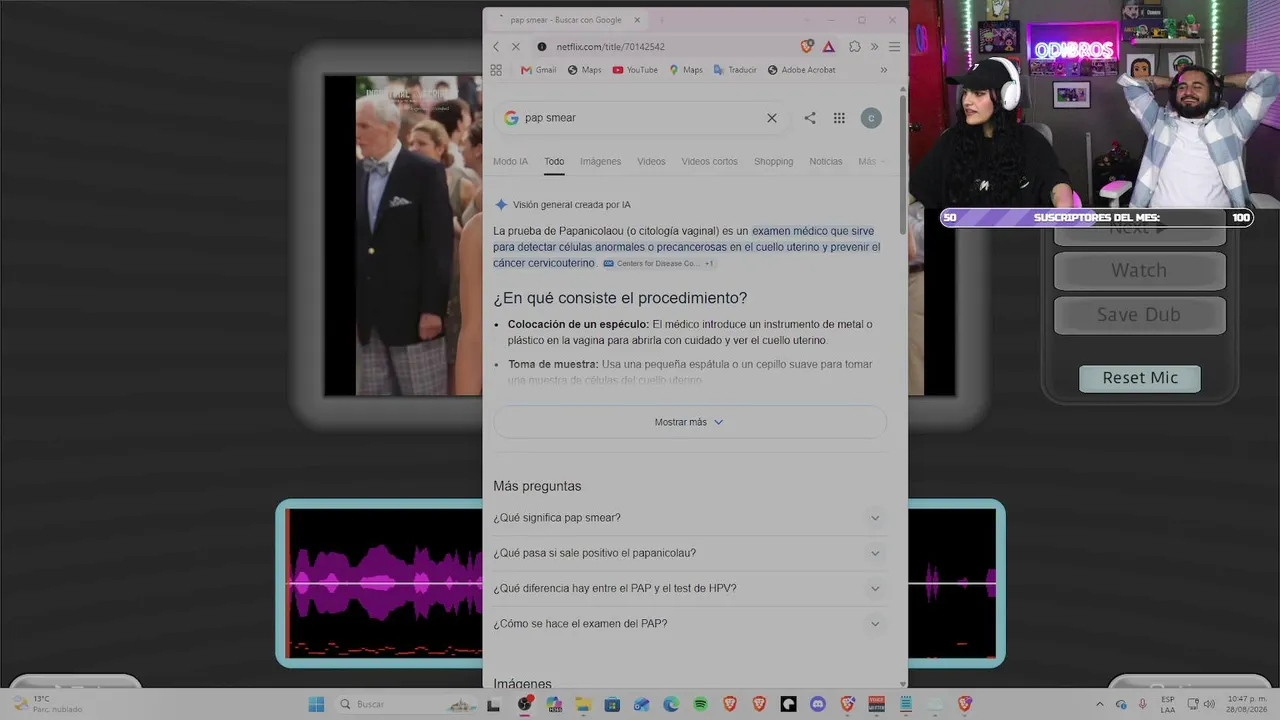Open the bookmarks bar apps grid icon
1280x720 pixels.
(x=496, y=70)
